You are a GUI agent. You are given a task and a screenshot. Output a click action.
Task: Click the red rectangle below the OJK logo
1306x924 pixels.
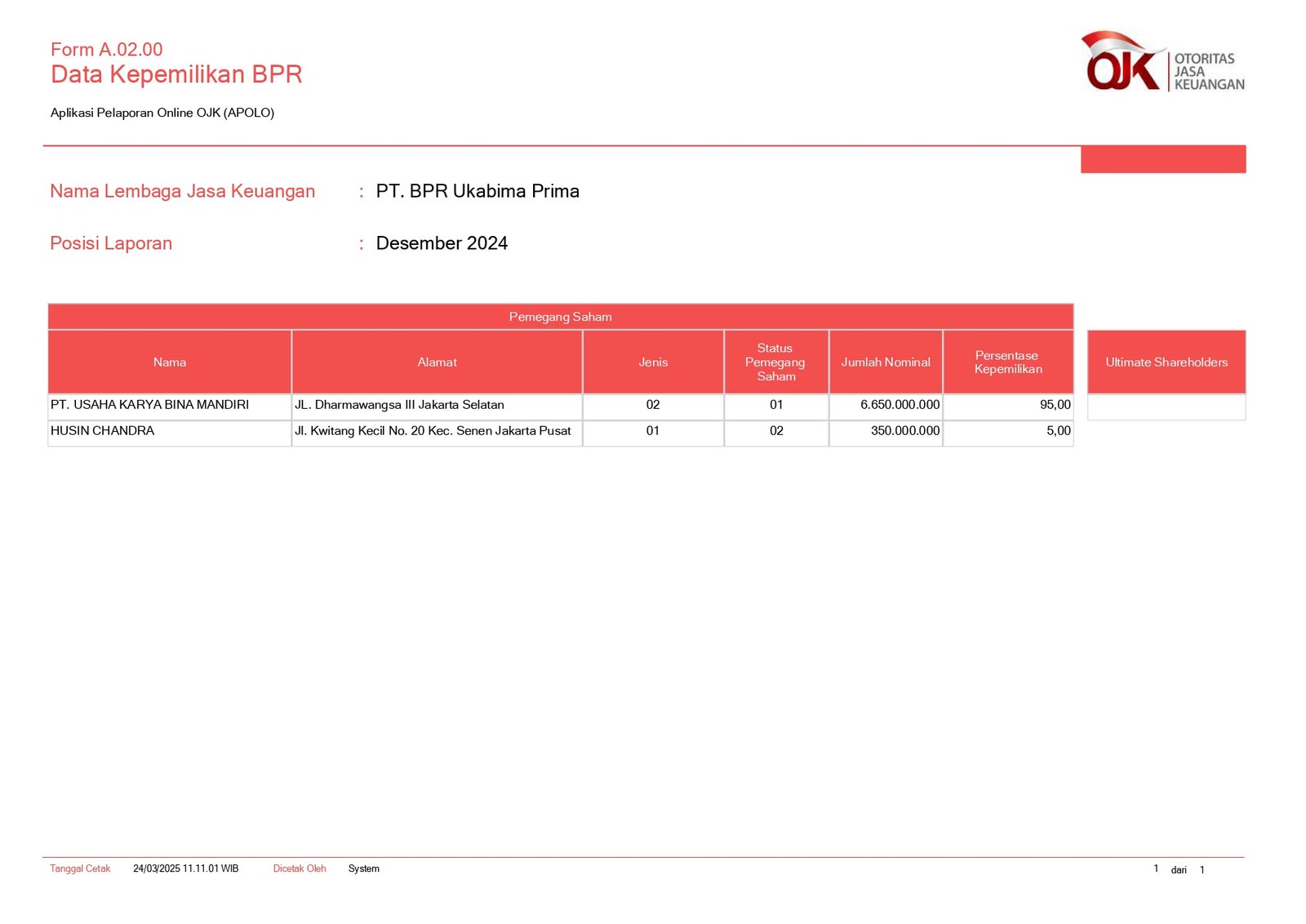point(1162,159)
